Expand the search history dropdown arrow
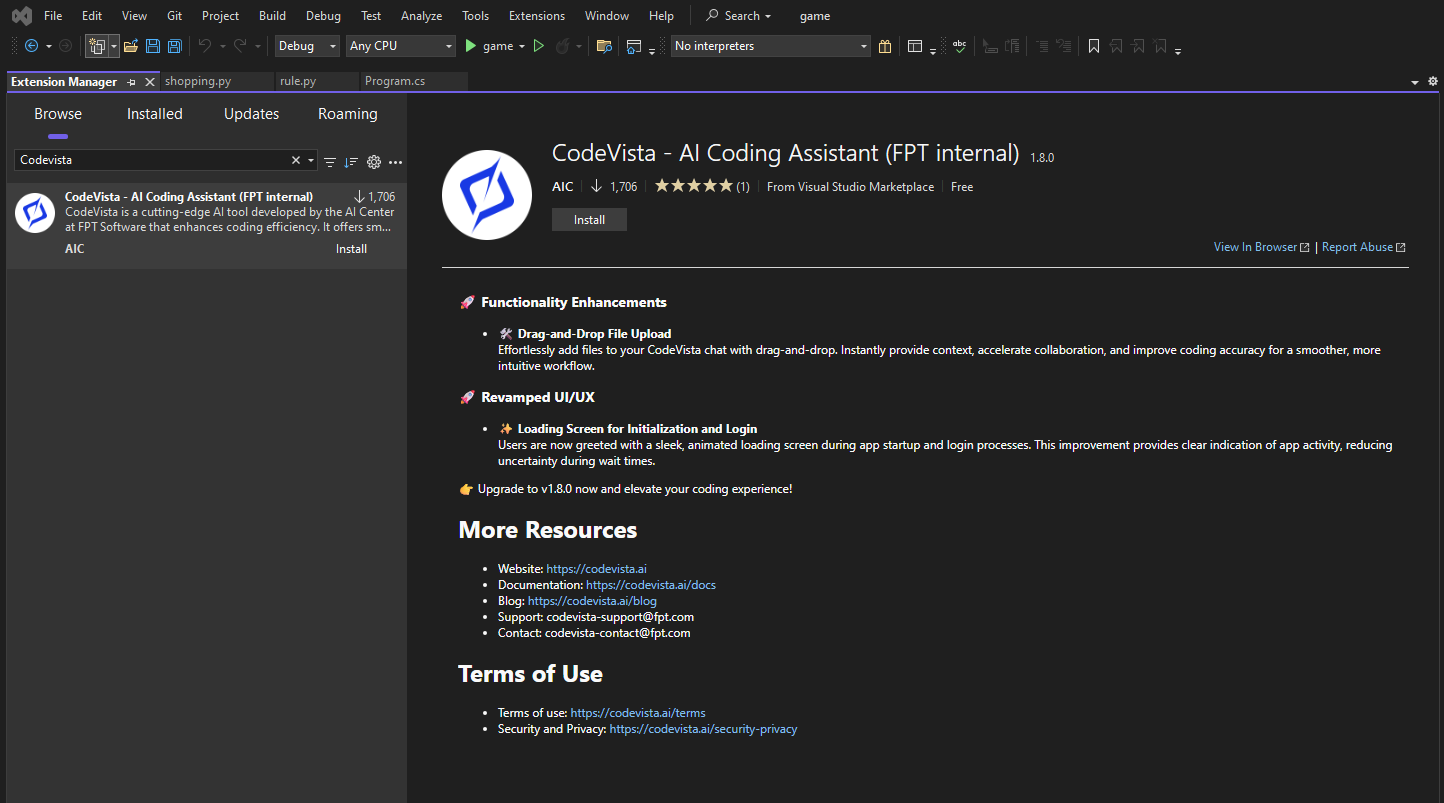Image resolution: width=1444 pixels, height=803 pixels. pos(312,160)
